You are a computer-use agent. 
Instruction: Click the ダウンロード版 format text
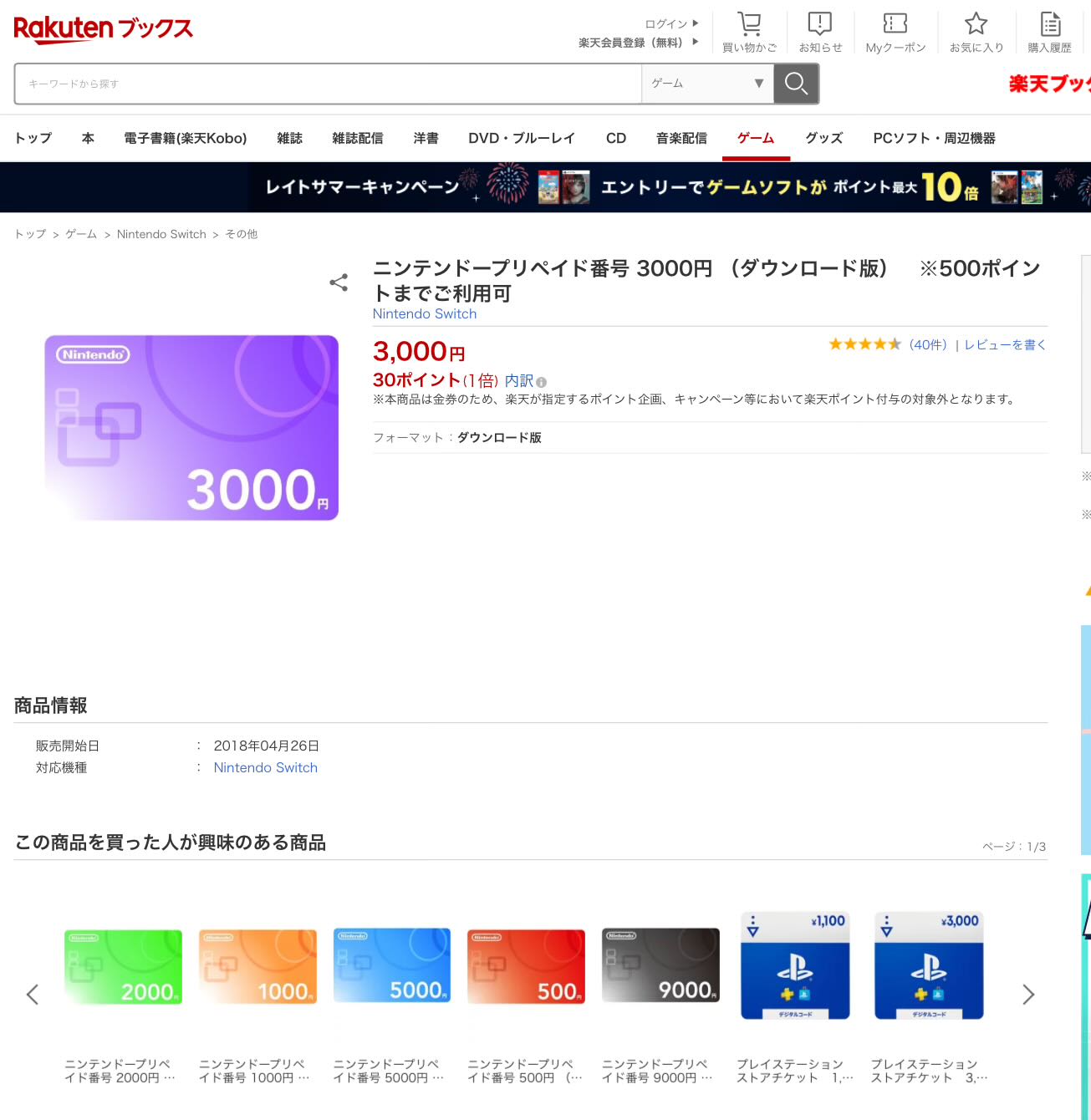[499, 437]
